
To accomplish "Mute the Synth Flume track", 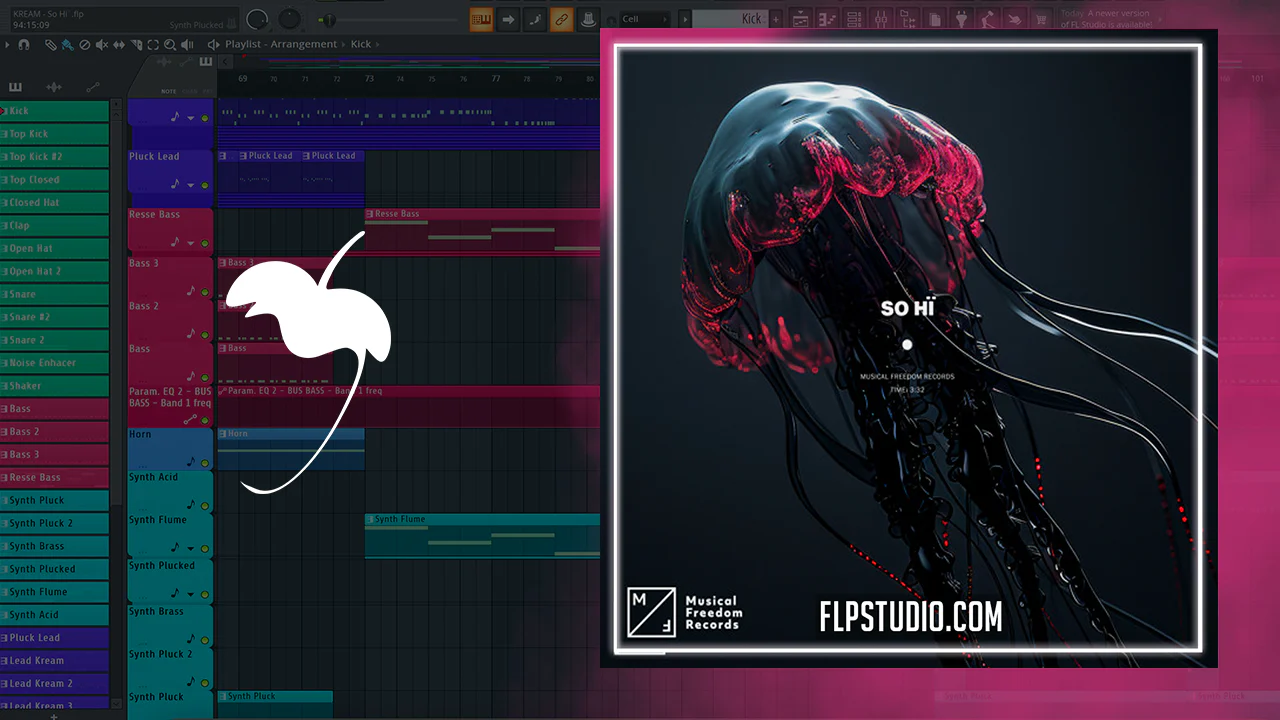I will 205,549.
